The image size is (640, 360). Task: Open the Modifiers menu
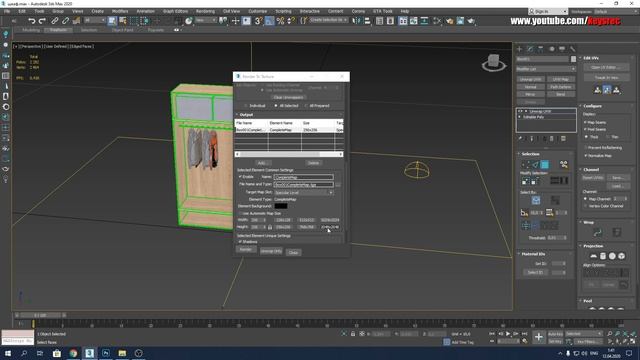[x=120, y=11]
